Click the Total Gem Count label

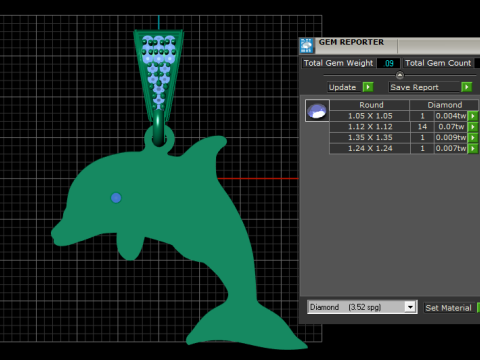click(438, 63)
